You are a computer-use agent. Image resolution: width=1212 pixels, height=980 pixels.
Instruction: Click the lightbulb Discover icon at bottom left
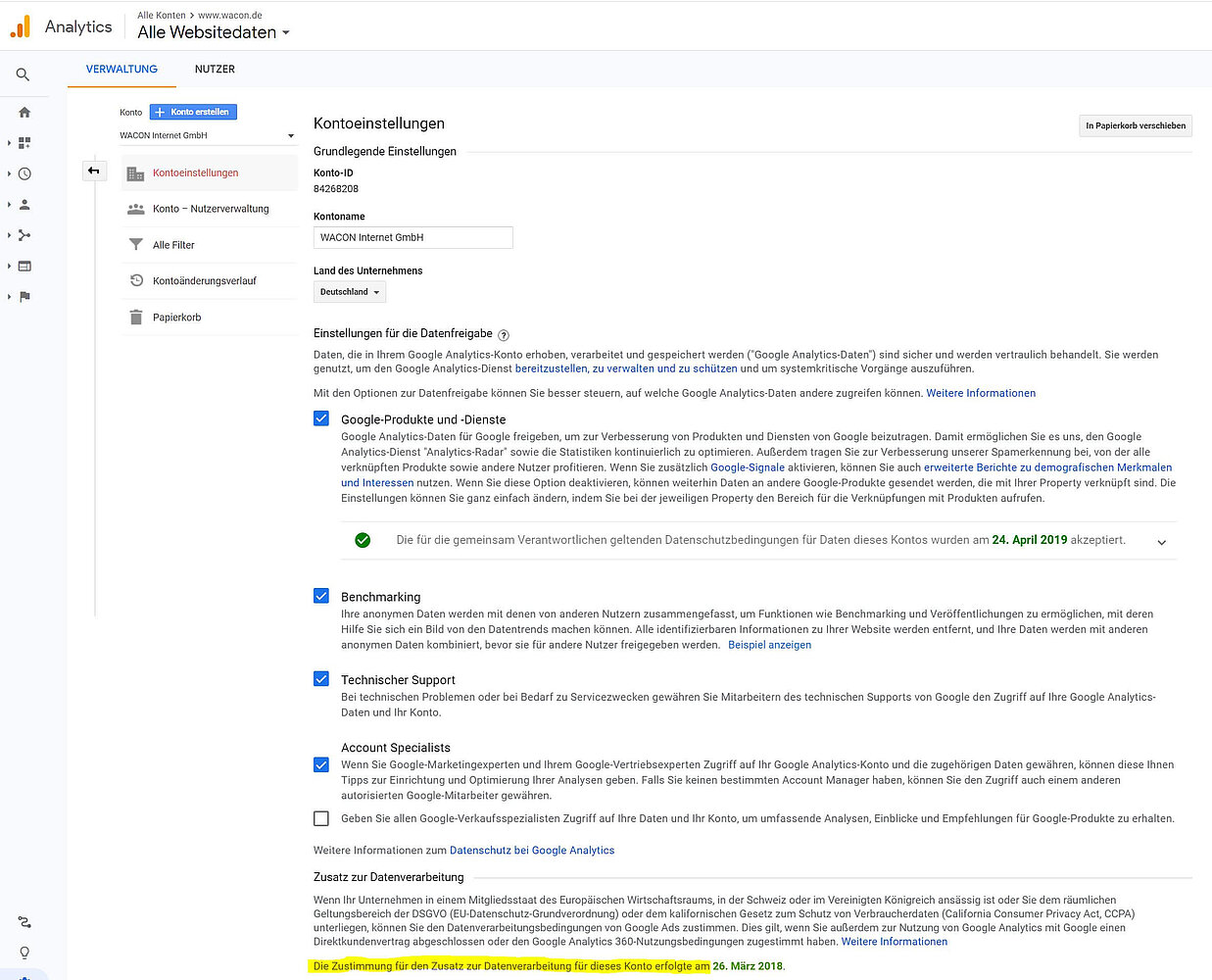click(x=24, y=952)
